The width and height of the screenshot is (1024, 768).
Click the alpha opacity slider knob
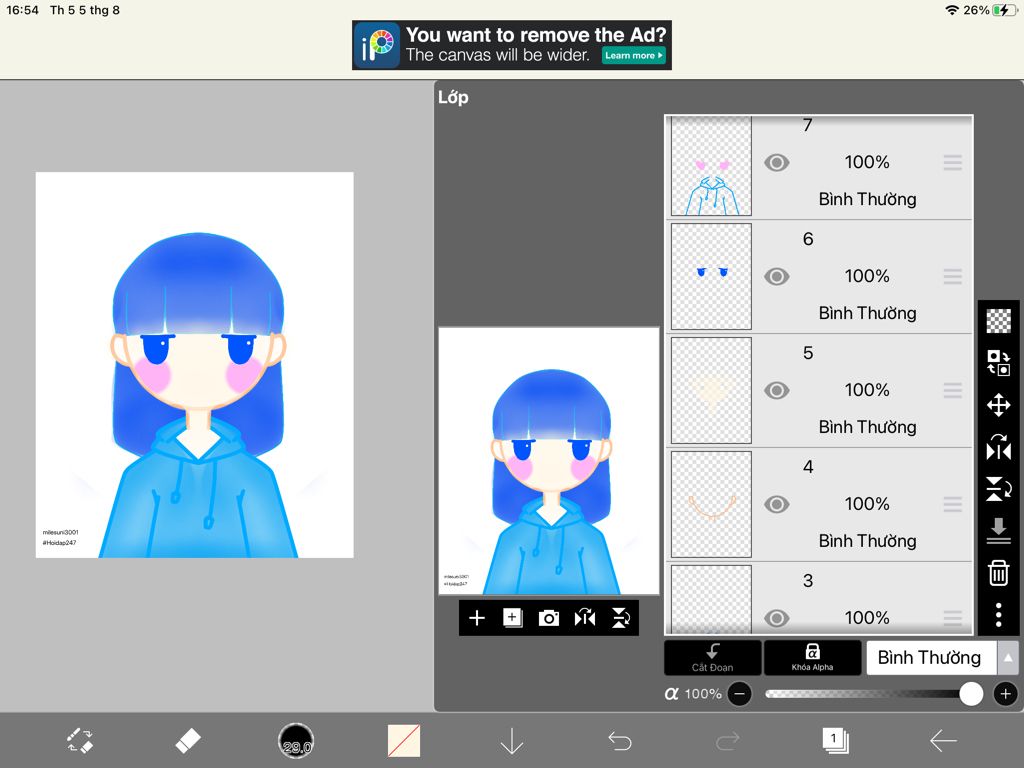click(971, 694)
